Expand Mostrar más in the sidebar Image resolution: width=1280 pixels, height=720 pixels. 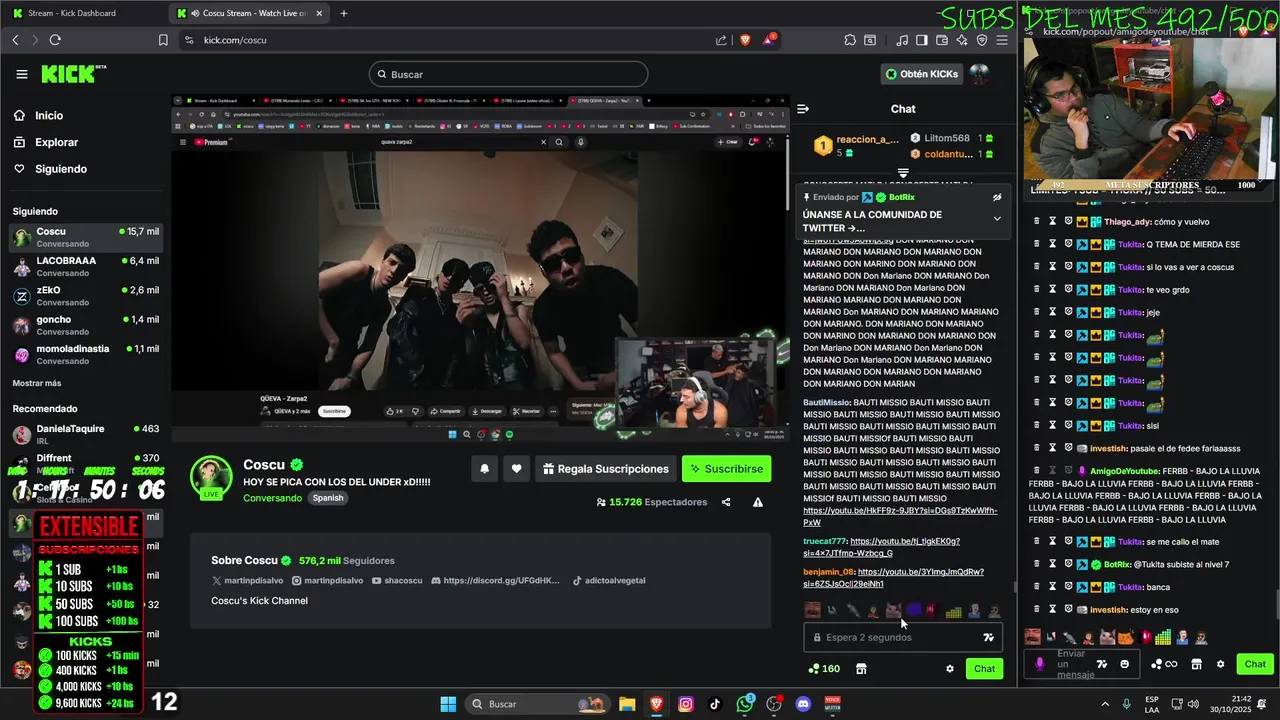click(x=37, y=383)
